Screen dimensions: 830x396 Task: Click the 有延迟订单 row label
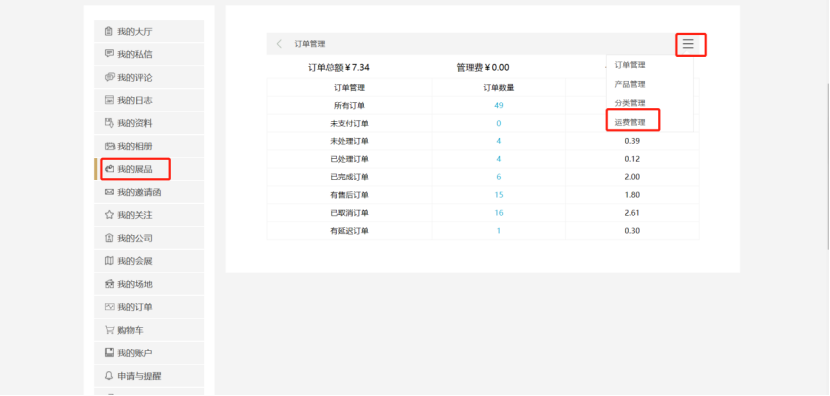tap(349, 231)
